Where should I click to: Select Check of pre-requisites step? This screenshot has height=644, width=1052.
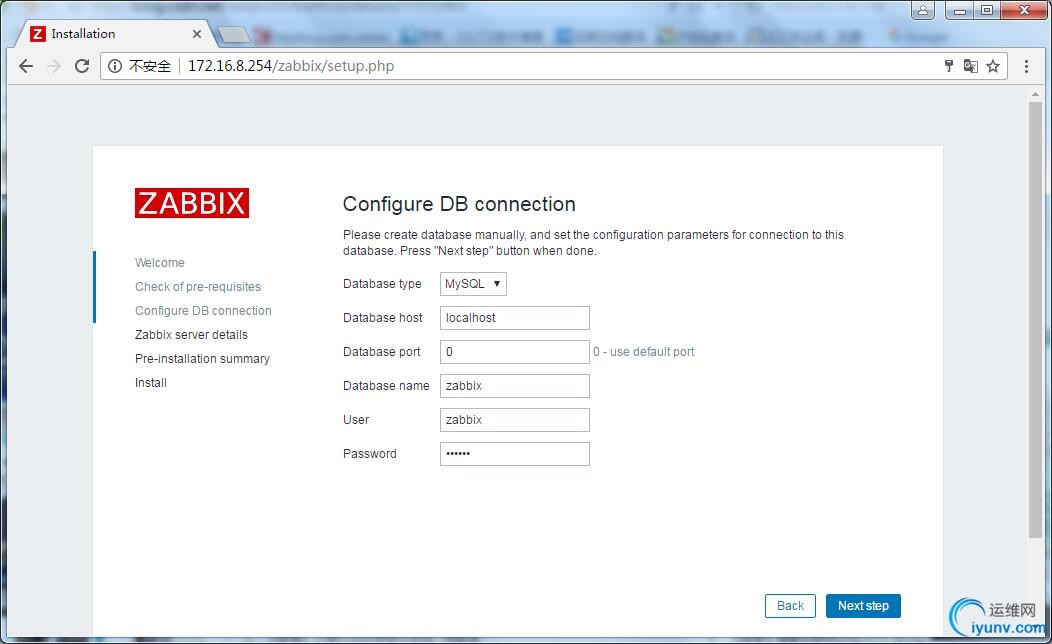[x=198, y=286]
